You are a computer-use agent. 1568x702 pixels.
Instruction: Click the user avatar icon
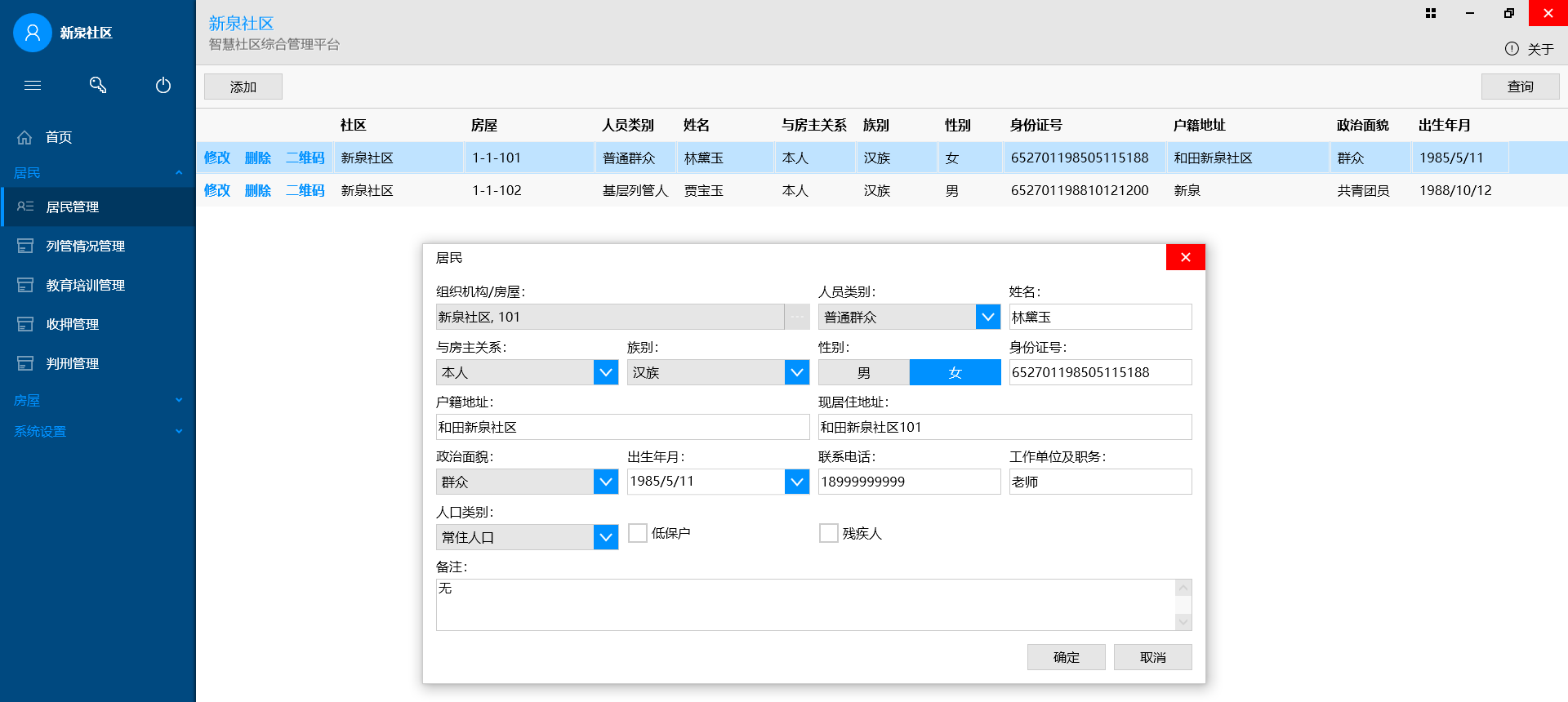(33, 33)
